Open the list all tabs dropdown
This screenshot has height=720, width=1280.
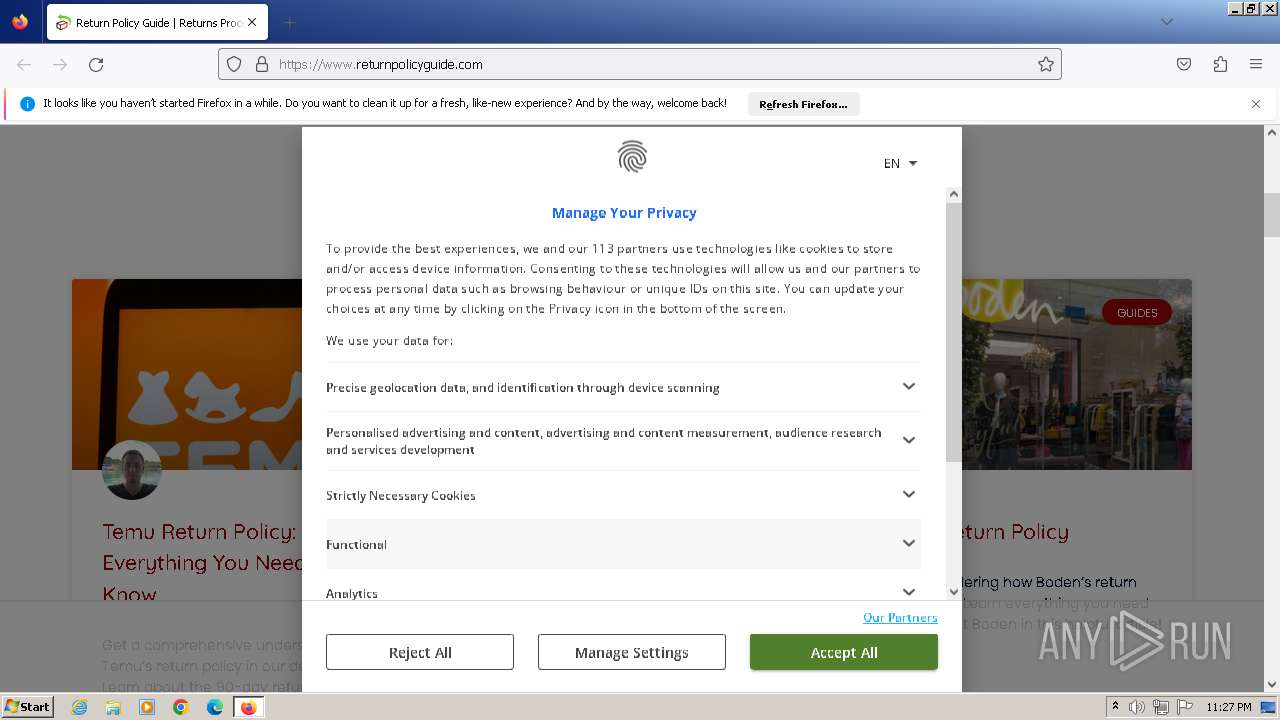[x=1166, y=22]
